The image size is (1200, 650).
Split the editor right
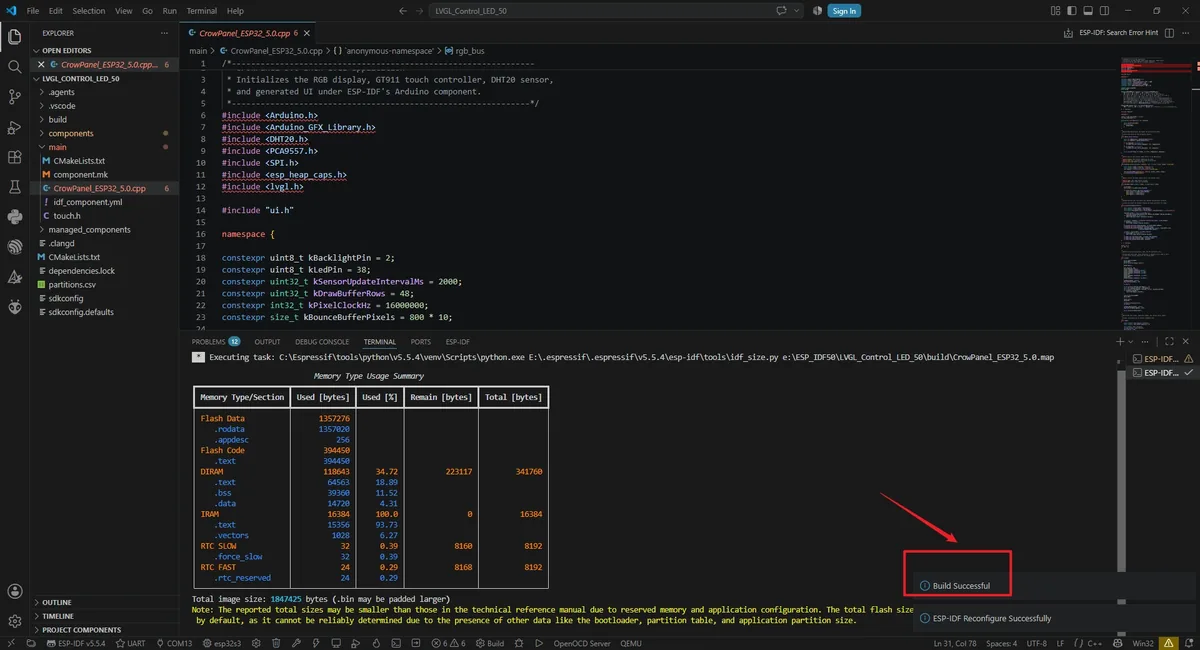[x=1170, y=33]
